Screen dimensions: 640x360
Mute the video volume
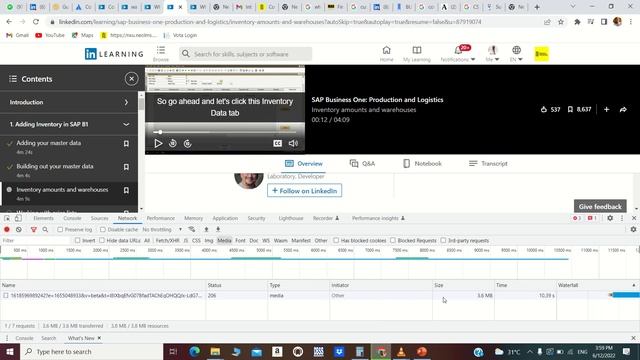coord(293,143)
